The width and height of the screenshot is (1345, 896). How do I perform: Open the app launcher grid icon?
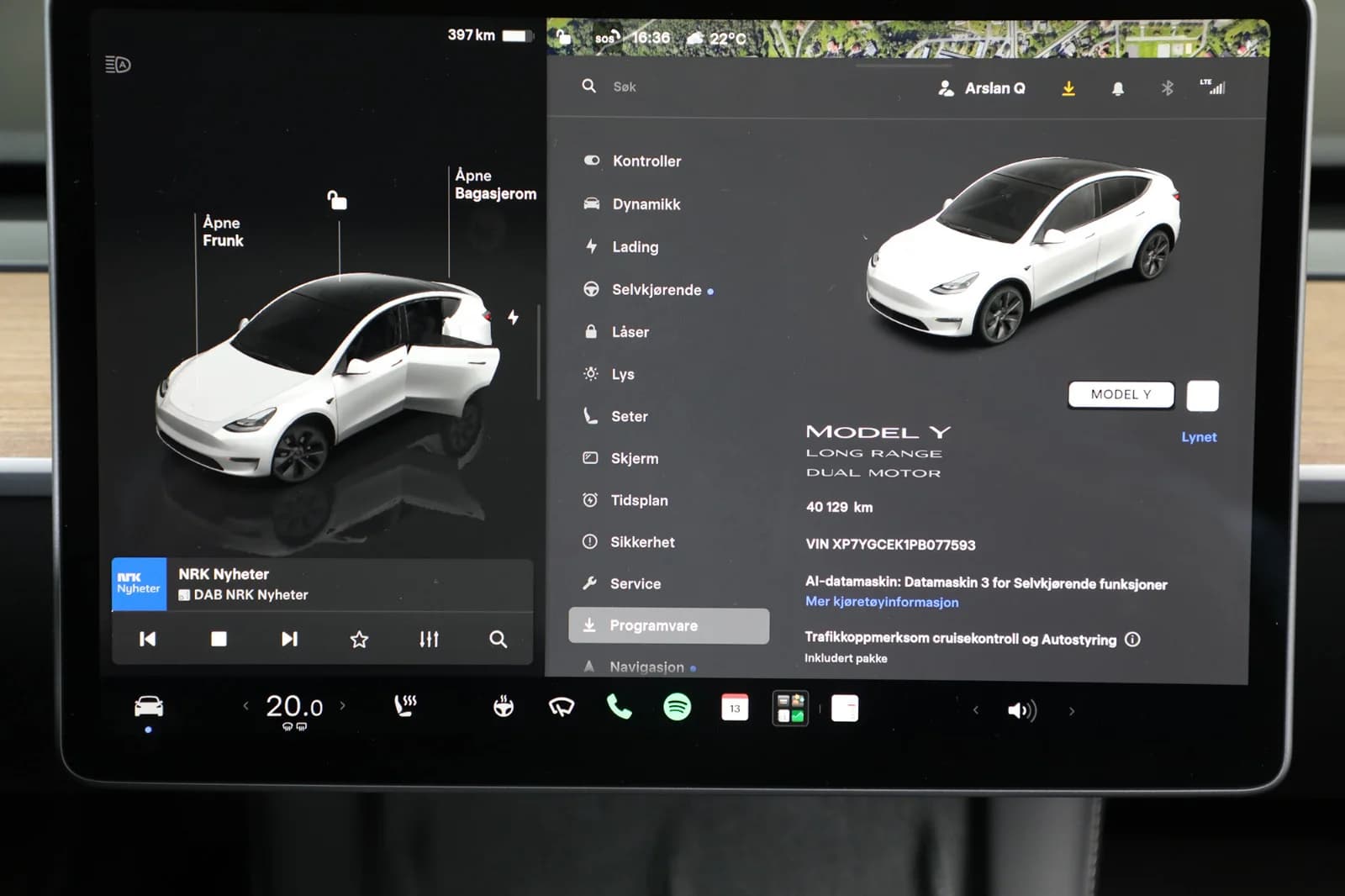click(x=790, y=708)
